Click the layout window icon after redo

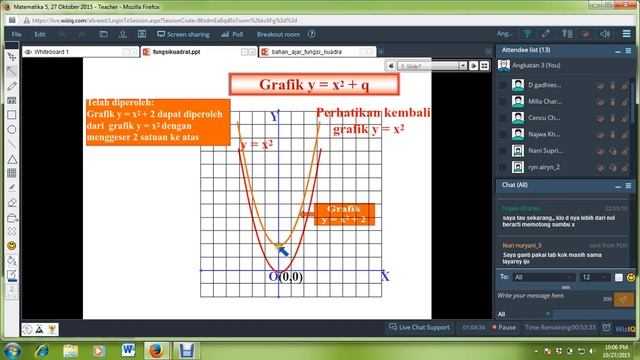pyautogui.click(x=103, y=34)
